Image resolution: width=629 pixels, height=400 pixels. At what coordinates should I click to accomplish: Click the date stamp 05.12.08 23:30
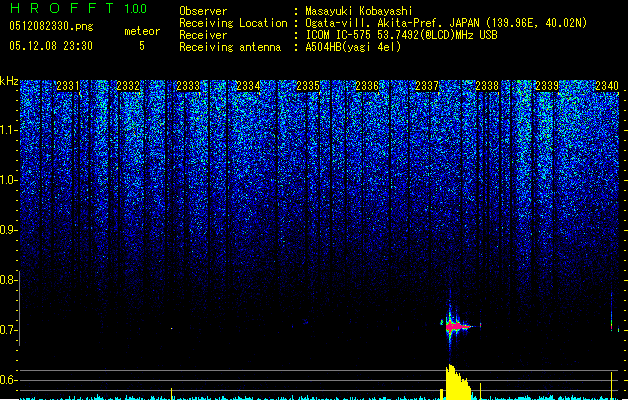51,46
